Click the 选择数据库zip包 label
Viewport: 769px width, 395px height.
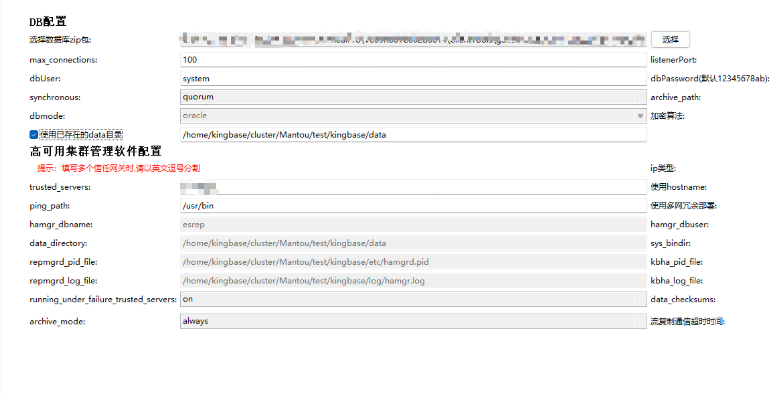click(x=60, y=40)
